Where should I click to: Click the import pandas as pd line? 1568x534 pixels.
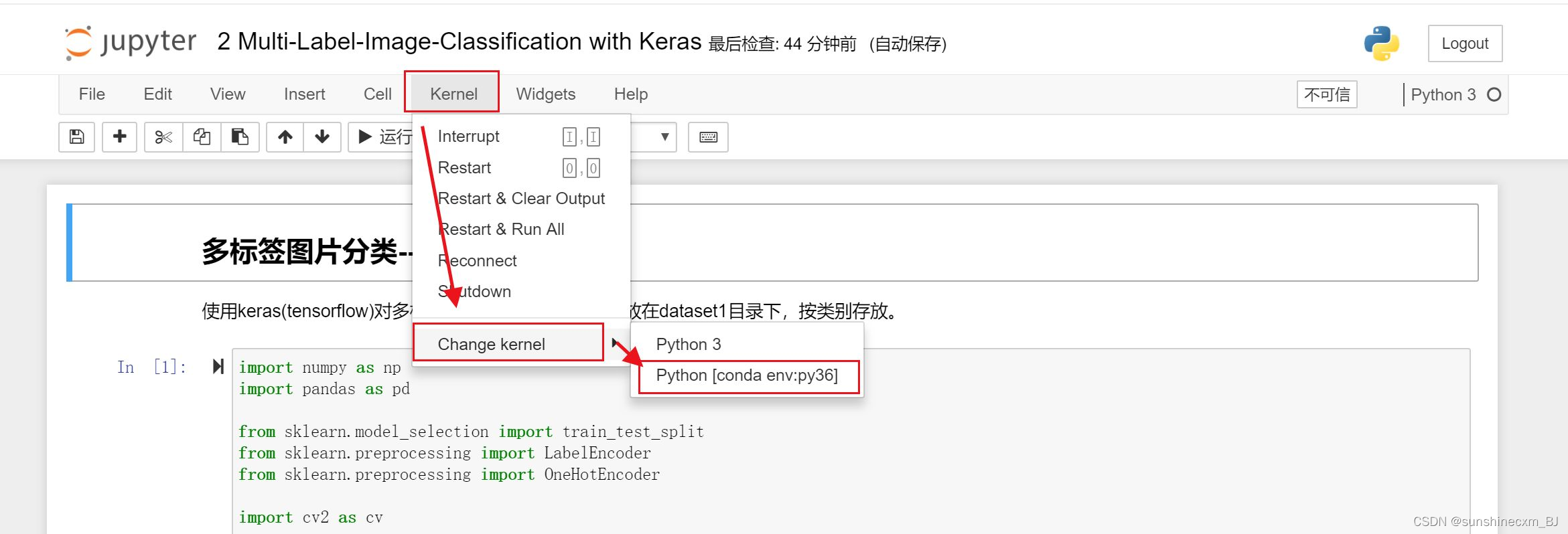pyautogui.click(x=324, y=389)
